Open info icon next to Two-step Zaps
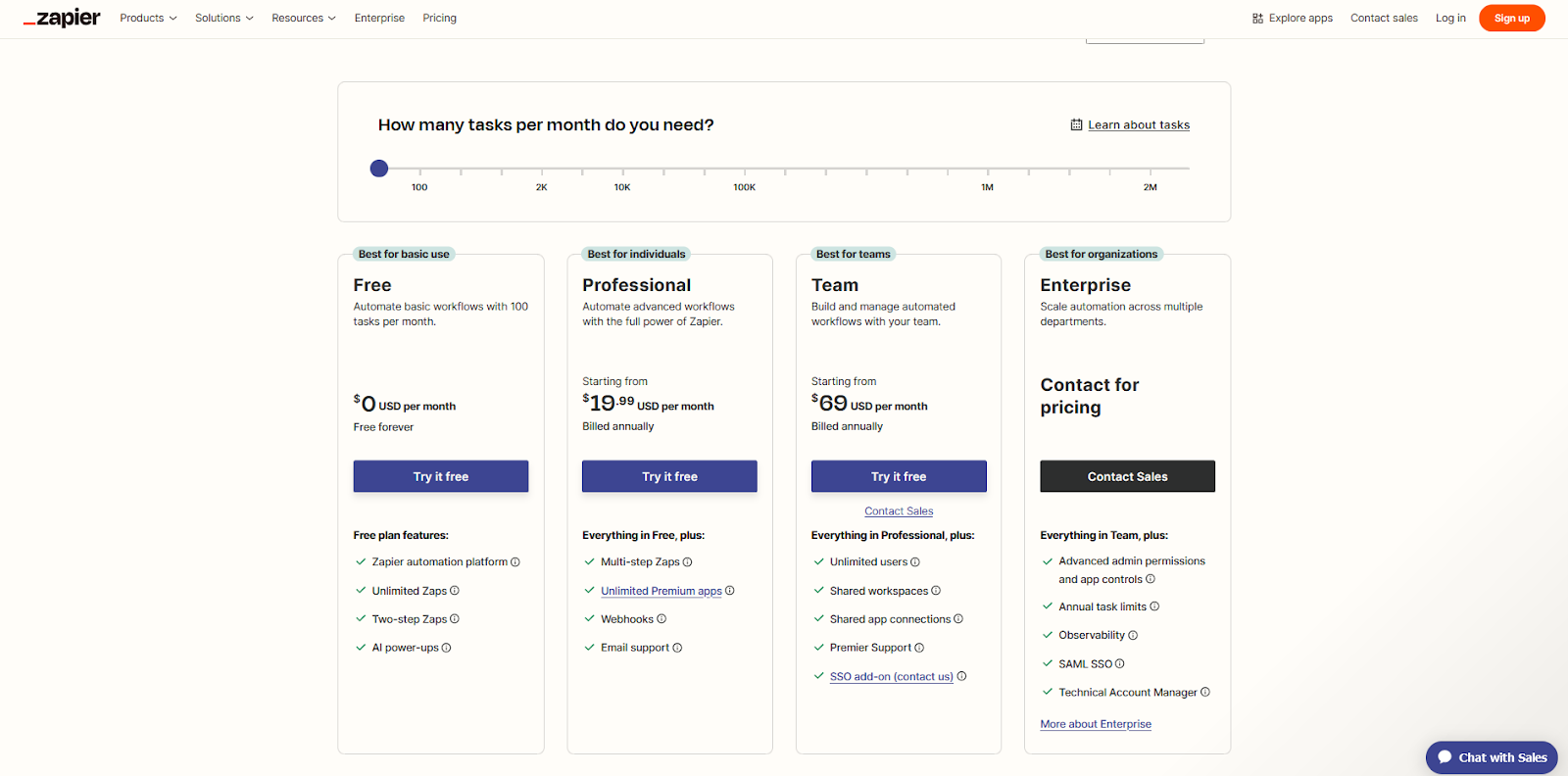This screenshot has width=1568, height=776. point(455,619)
